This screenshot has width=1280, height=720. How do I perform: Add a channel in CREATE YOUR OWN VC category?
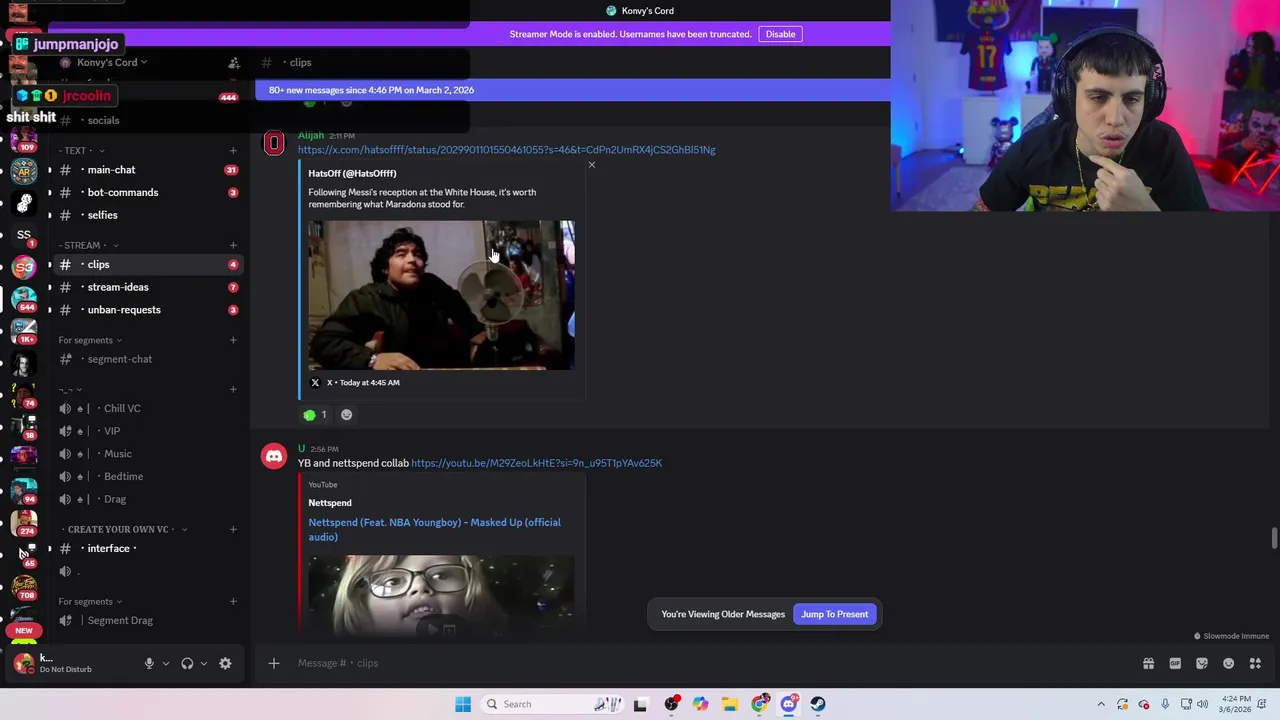[x=233, y=529]
